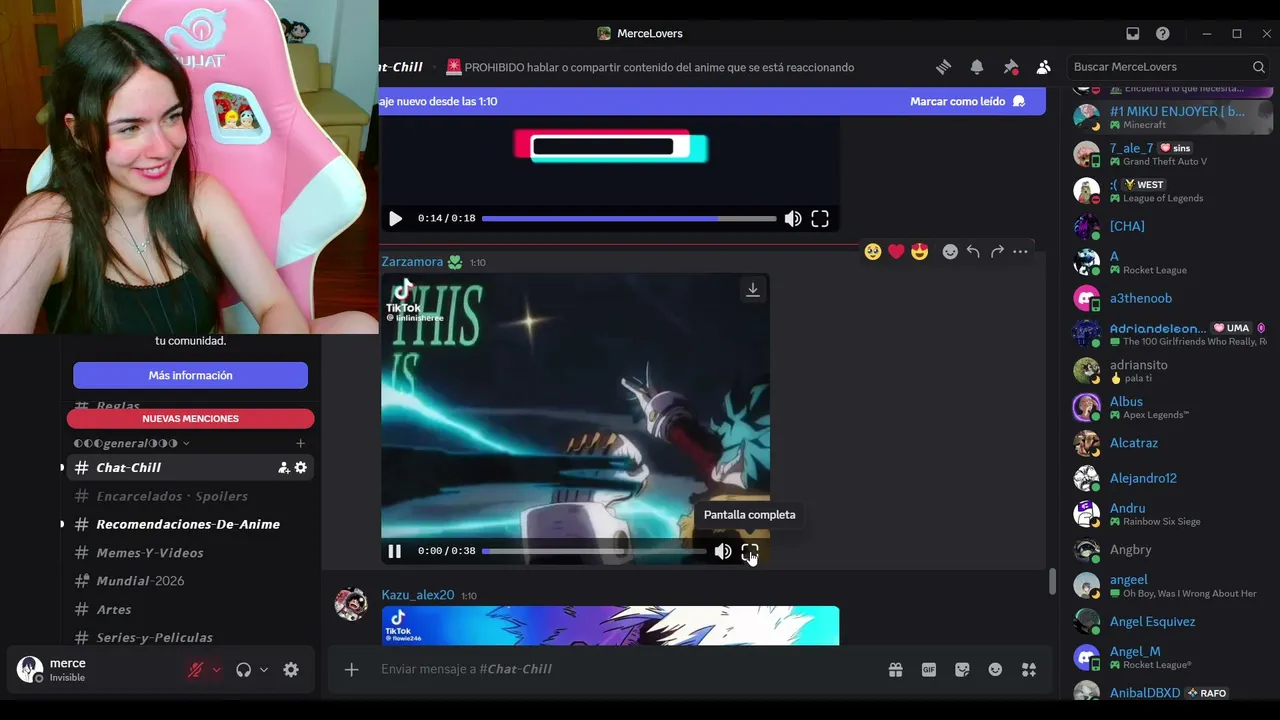
Task: Open the Discord inbox icon
Action: [1133, 33]
